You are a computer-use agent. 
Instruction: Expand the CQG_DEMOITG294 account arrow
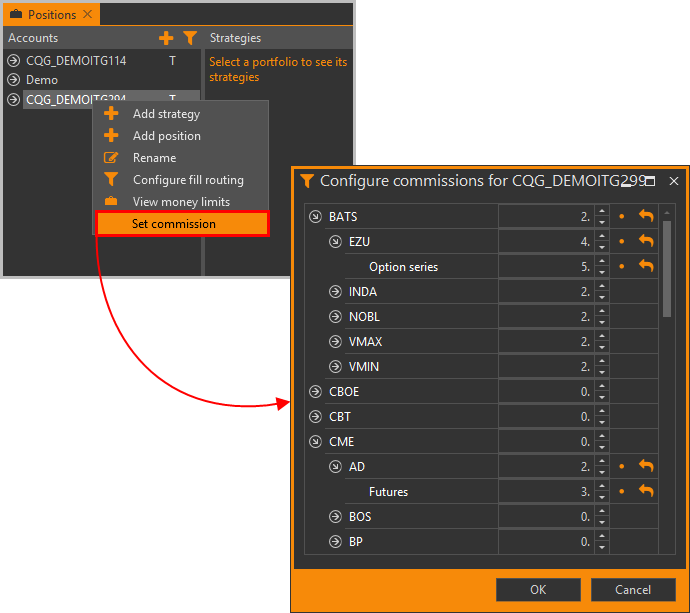14,99
